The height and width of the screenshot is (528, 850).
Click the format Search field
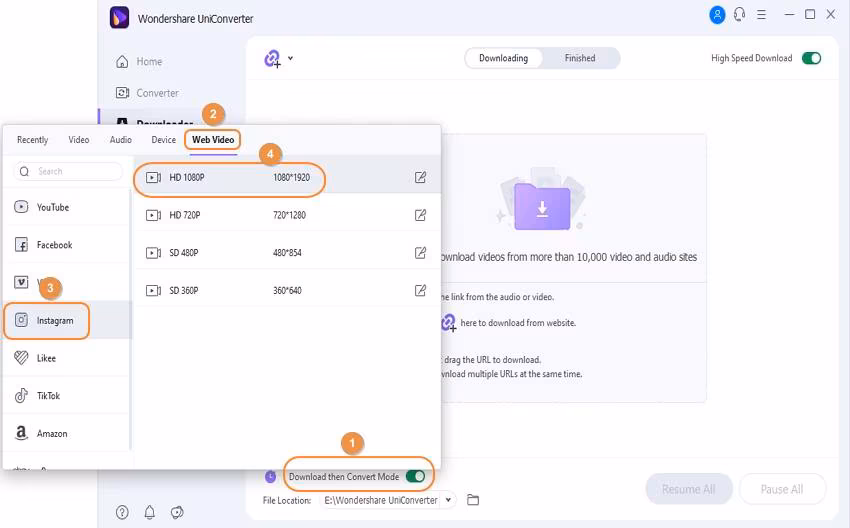(68, 171)
